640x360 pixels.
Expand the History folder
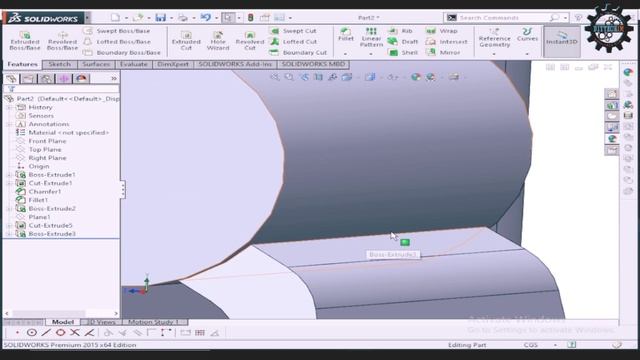tap(9, 107)
